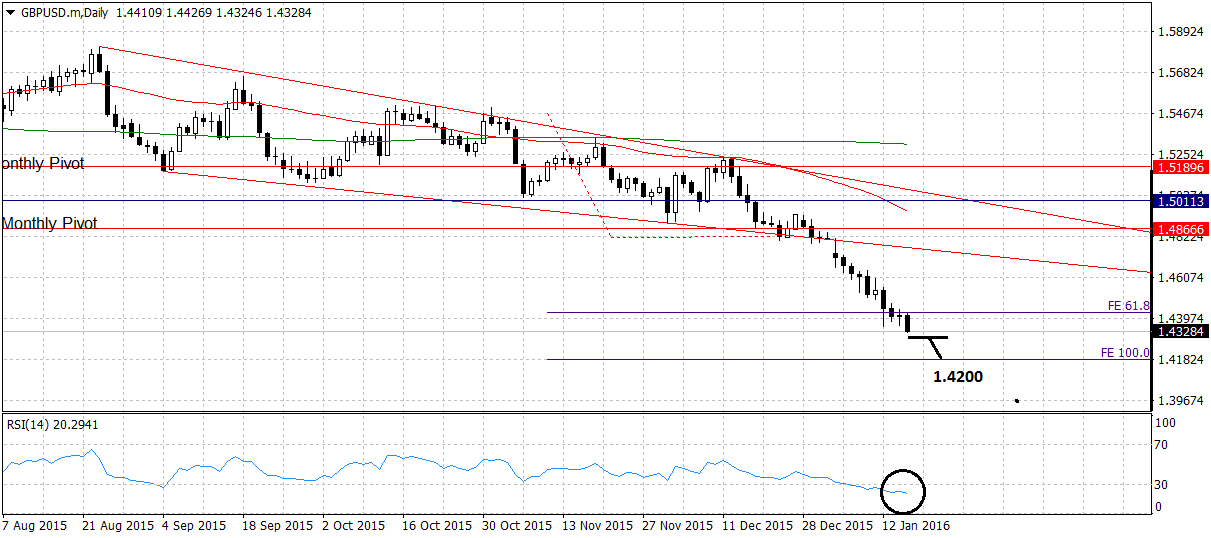Click the FE 100.0 Fibonacci label
This screenshot has height=538, width=1211.
(x=1125, y=353)
